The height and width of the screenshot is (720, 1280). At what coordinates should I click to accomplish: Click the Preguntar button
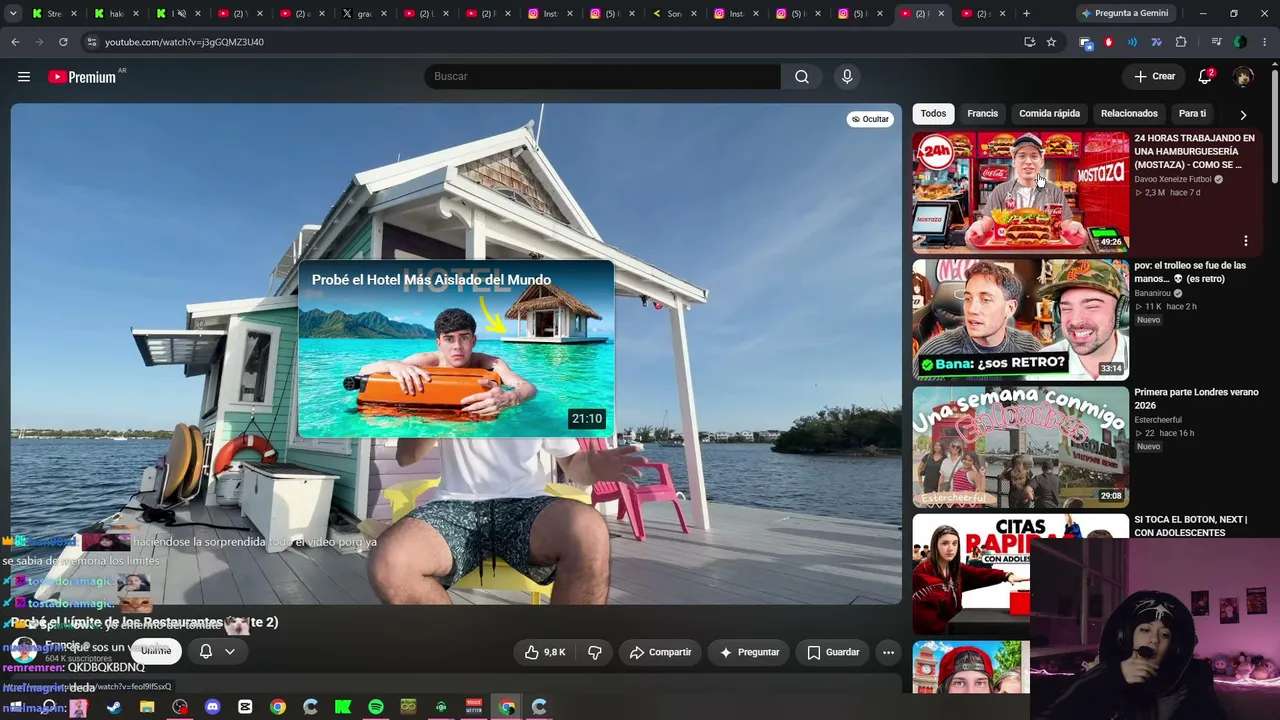click(749, 652)
